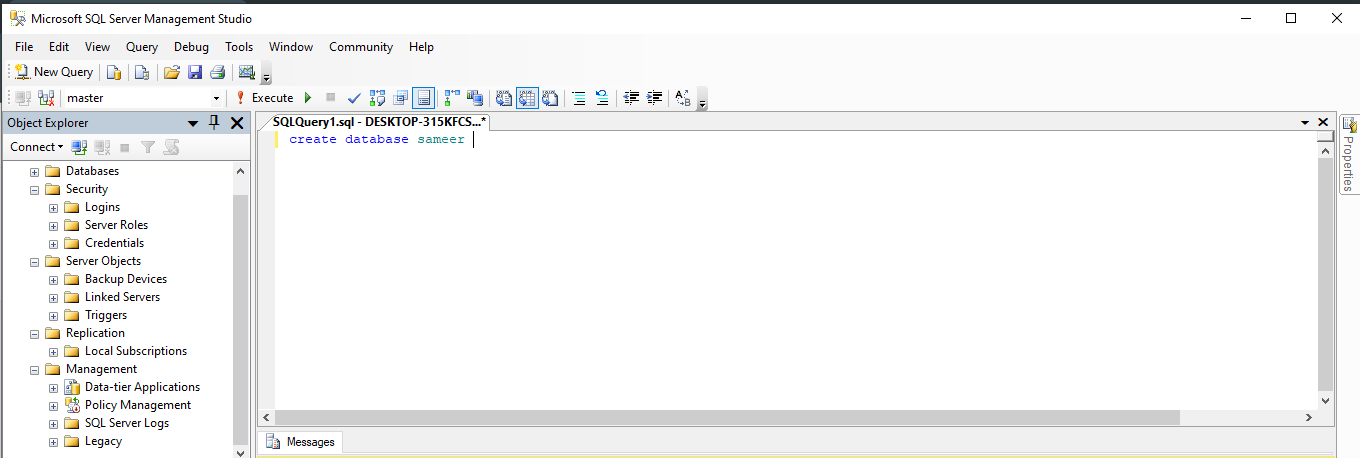The image size is (1360, 458).
Task: Save the query with the floppy disk icon
Action: tap(195, 72)
